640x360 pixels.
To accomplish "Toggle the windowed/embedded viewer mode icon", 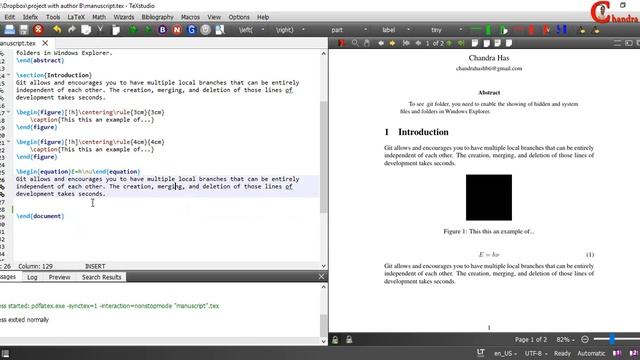I will (629, 43).
